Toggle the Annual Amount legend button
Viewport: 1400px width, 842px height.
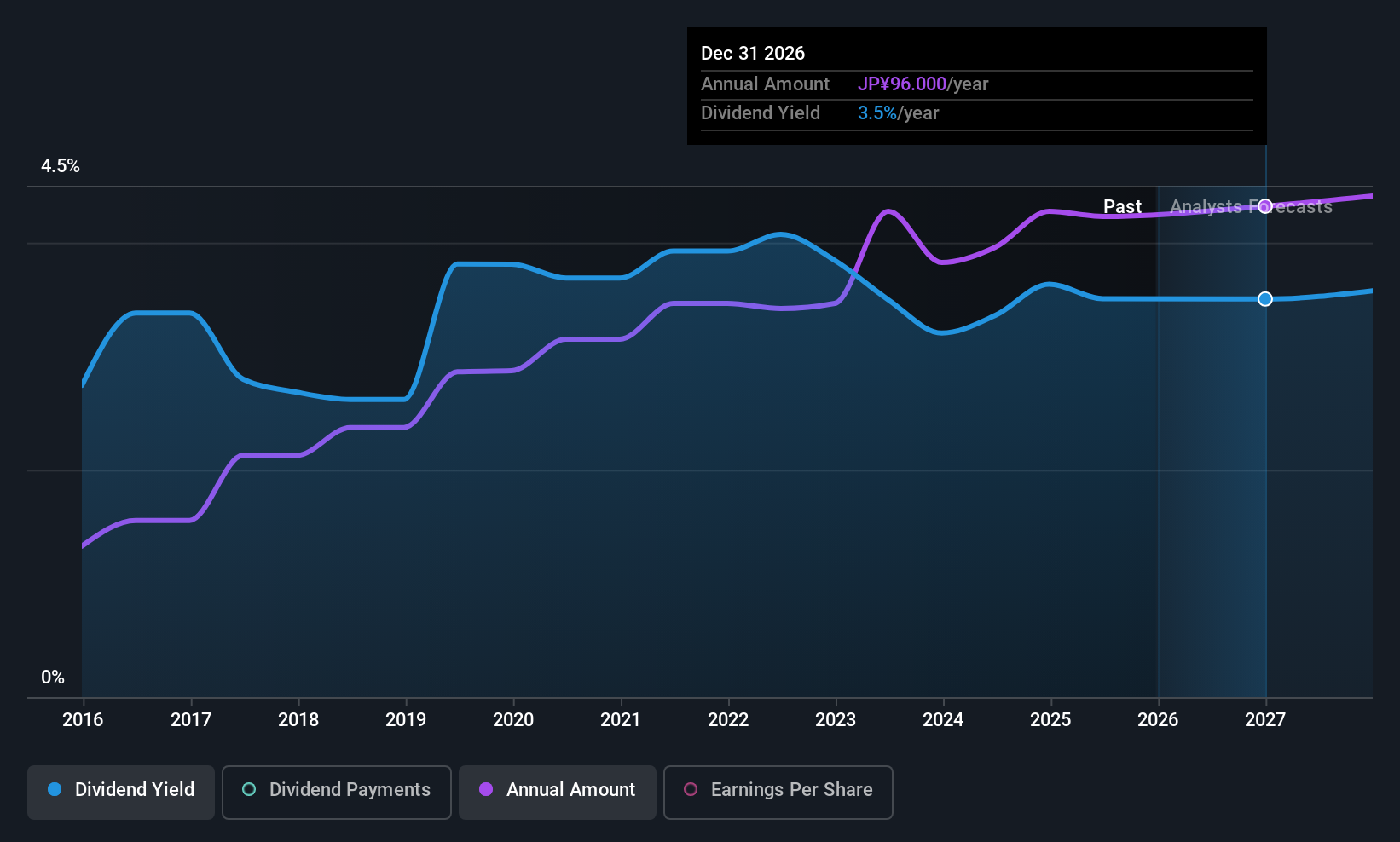(558, 793)
